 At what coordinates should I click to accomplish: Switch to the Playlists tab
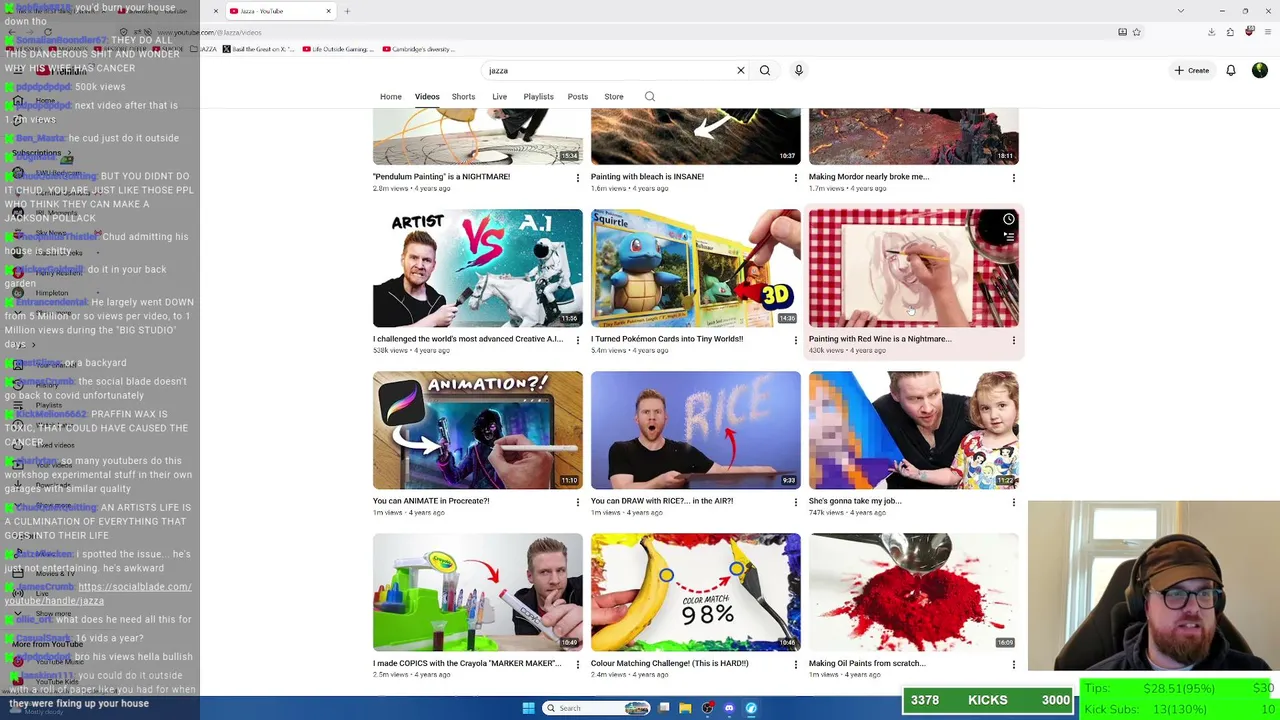pos(538,97)
